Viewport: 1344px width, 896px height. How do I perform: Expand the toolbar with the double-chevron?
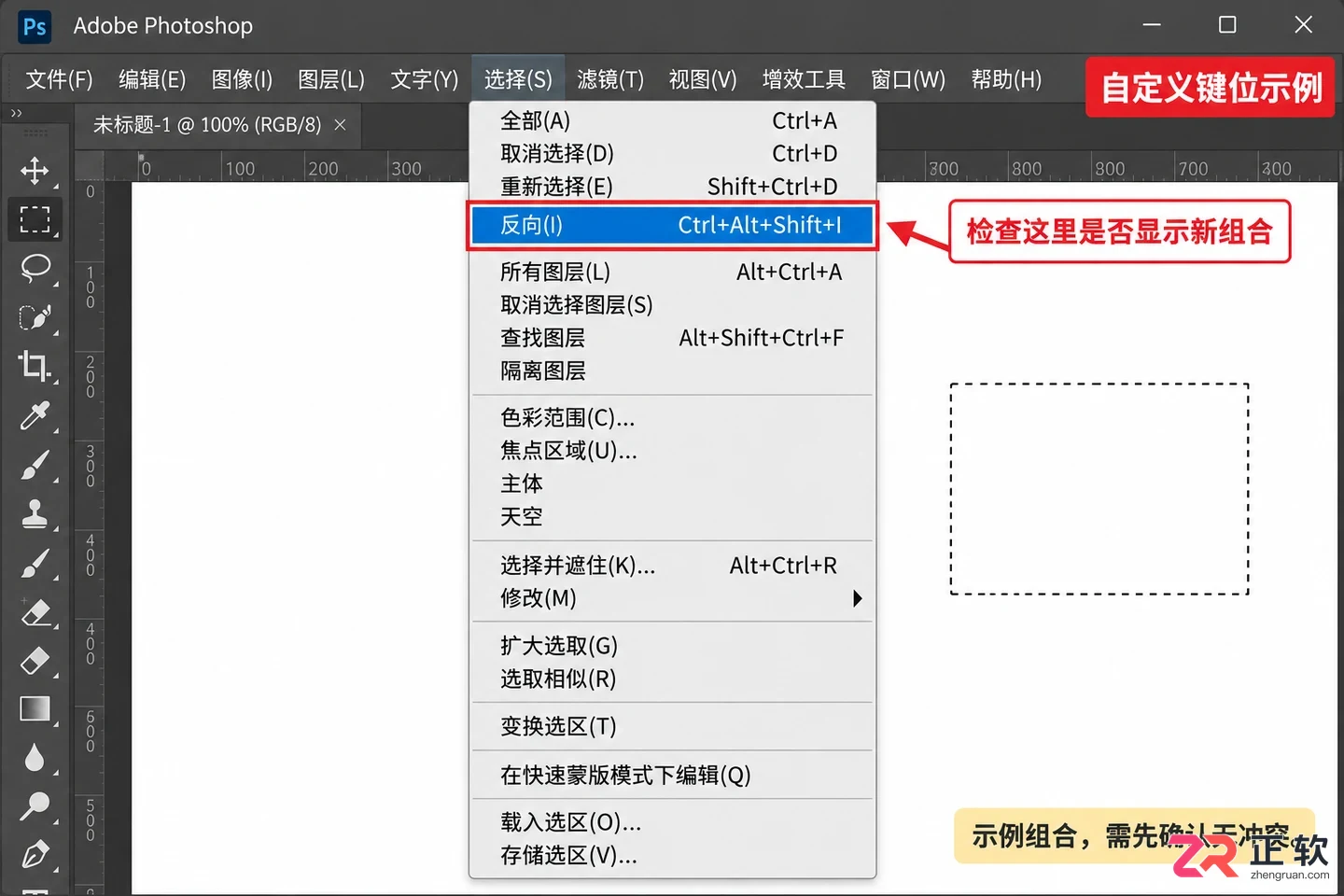click(16, 114)
